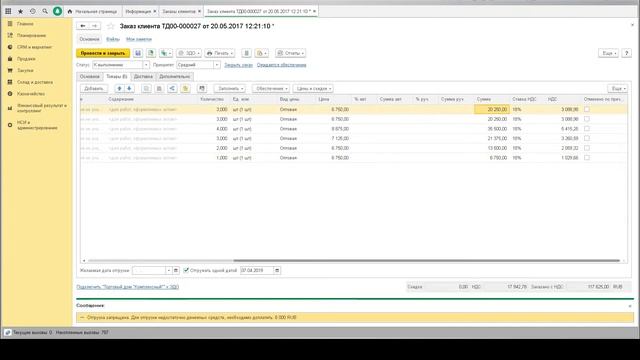Click the 'Закрыть заказ' link

[238, 65]
